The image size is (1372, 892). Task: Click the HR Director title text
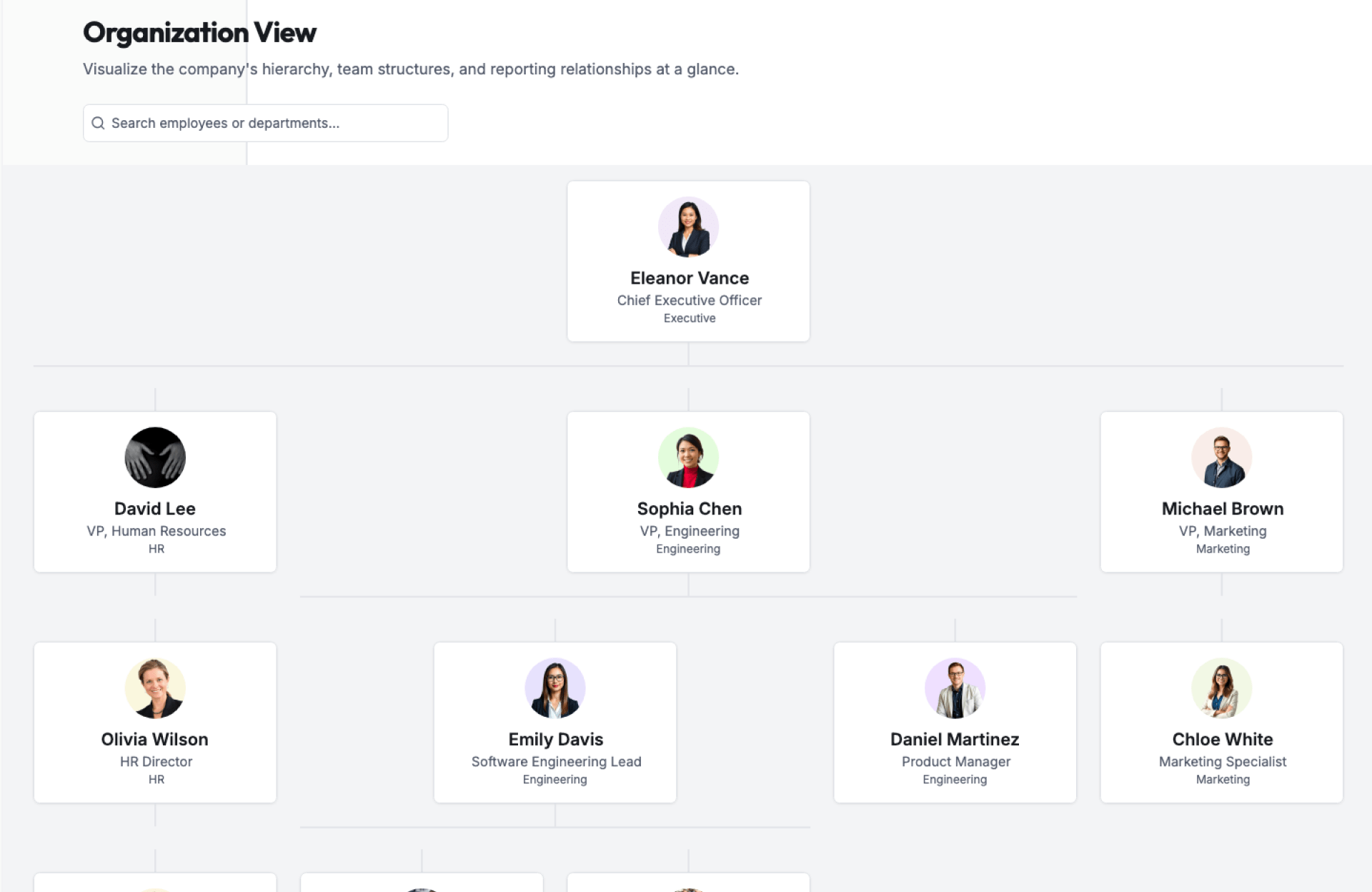[x=156, y=762]
